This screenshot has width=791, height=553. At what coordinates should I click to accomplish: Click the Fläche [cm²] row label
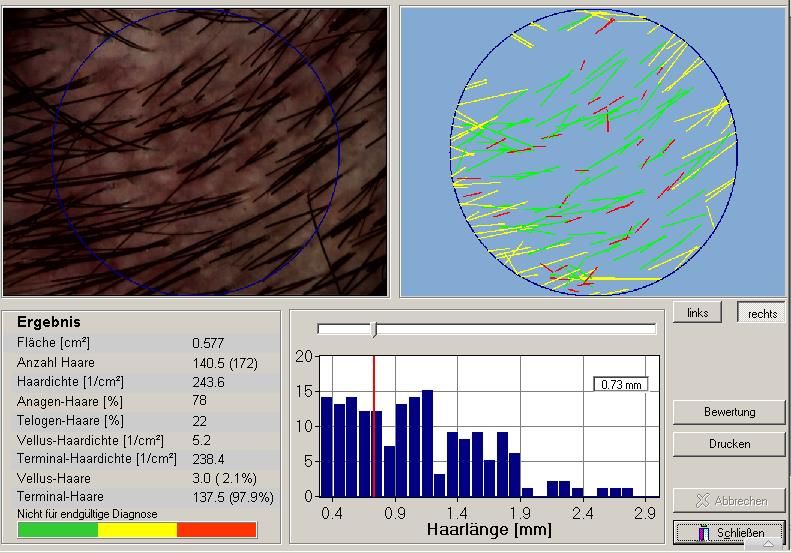coord(53,343)
